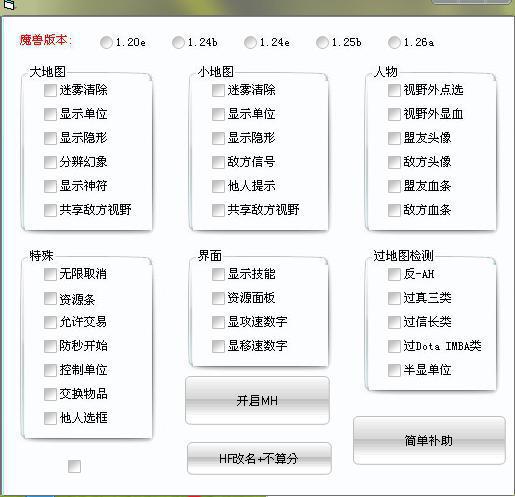Check the 资源面板 option

(x=218, y=298)
